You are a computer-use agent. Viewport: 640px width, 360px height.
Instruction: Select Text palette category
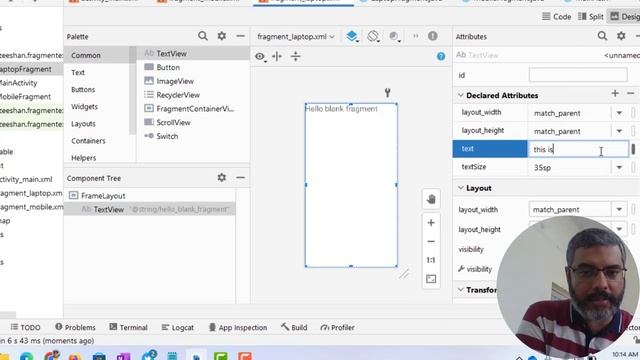(78, 73)
